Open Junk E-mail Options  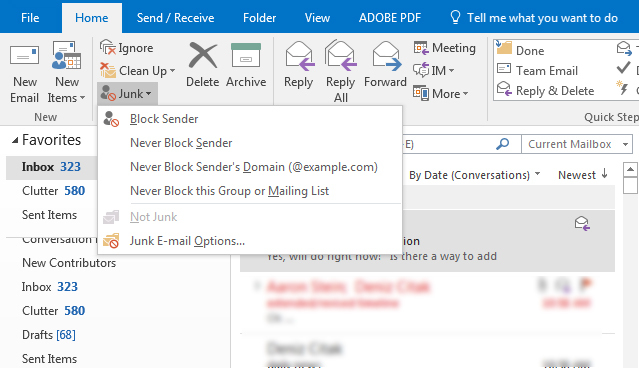click(249, 241)
